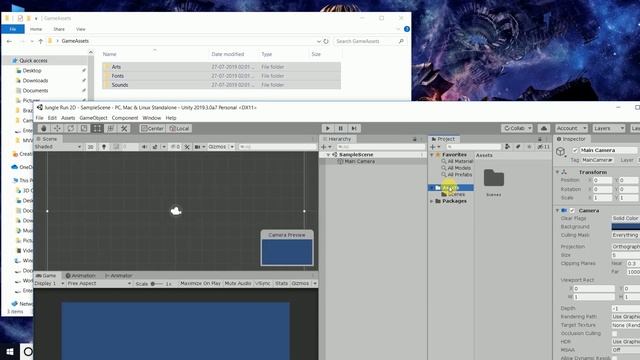This screenshot has width=640, height=360.
Task: Click save search star icon in Project
Action: pyautogui.click(x=529, y=147)
